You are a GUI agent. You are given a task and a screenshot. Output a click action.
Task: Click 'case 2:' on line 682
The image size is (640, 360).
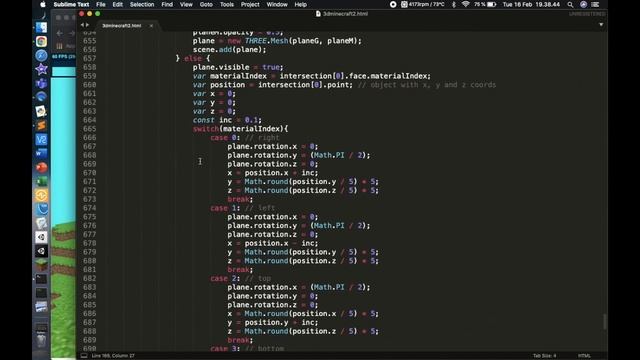click(225, 278)
